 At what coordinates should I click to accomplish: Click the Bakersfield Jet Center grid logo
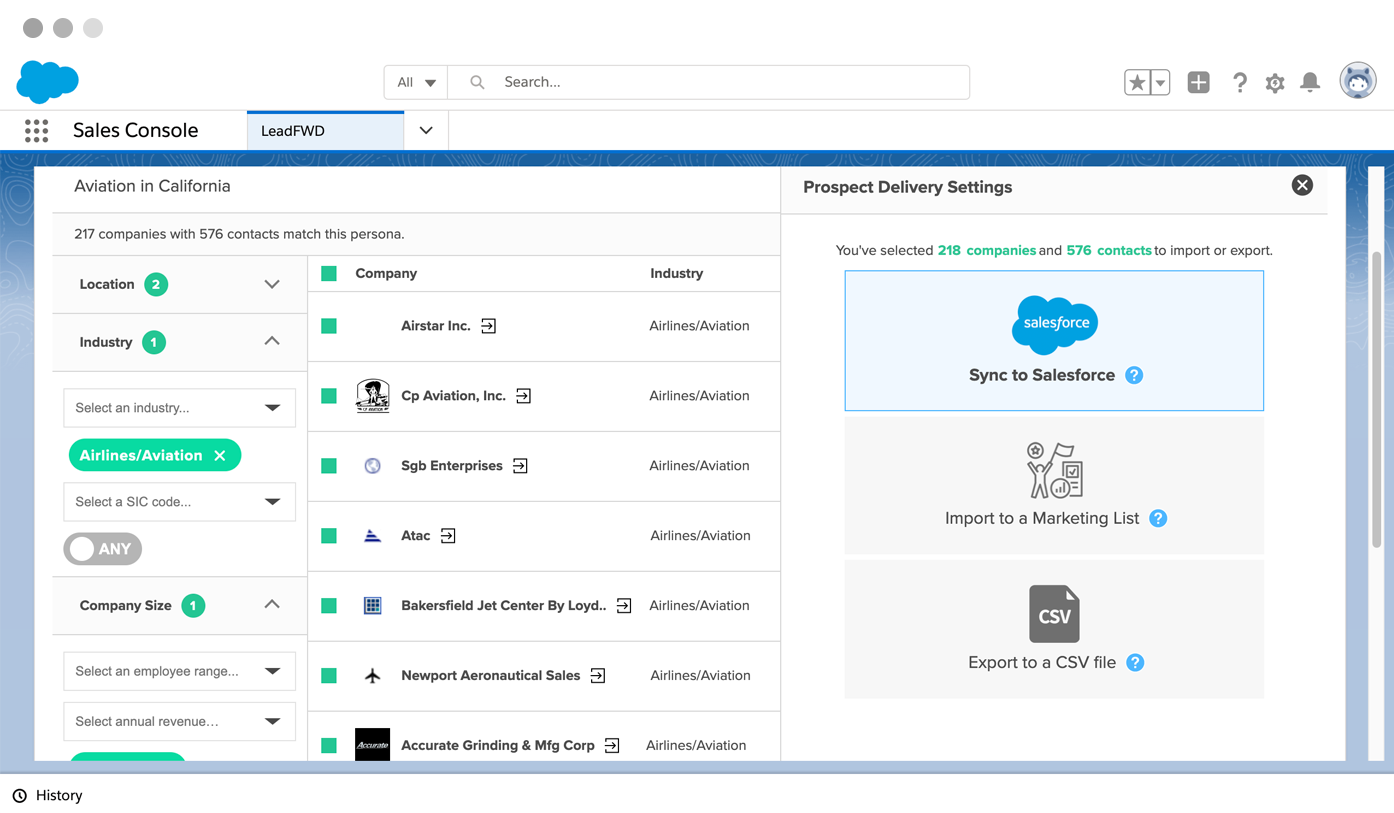[x=372, y=606]
